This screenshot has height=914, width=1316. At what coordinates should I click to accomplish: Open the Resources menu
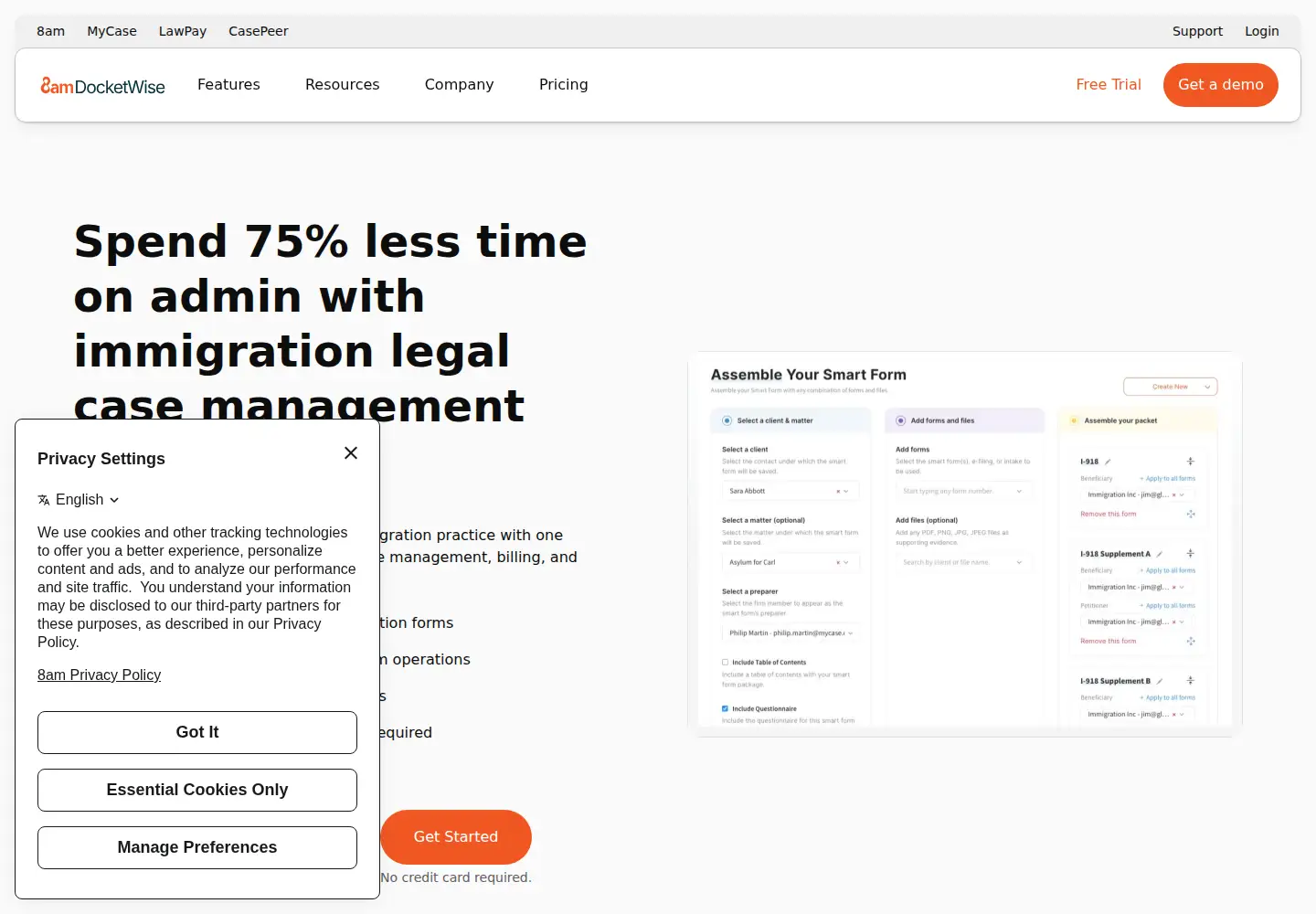click(x=343, y=85)
